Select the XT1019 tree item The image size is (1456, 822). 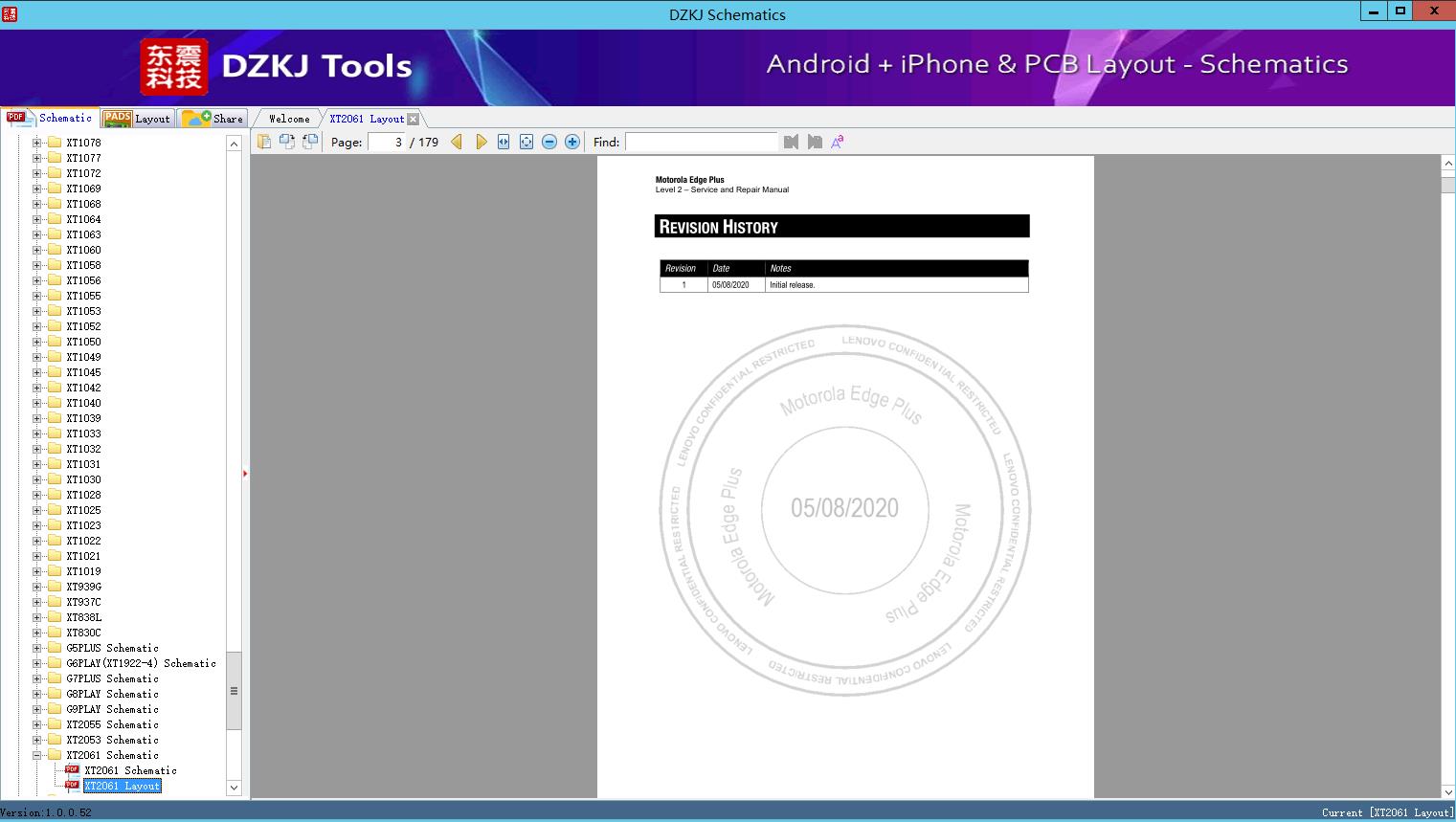coord(83,571)
